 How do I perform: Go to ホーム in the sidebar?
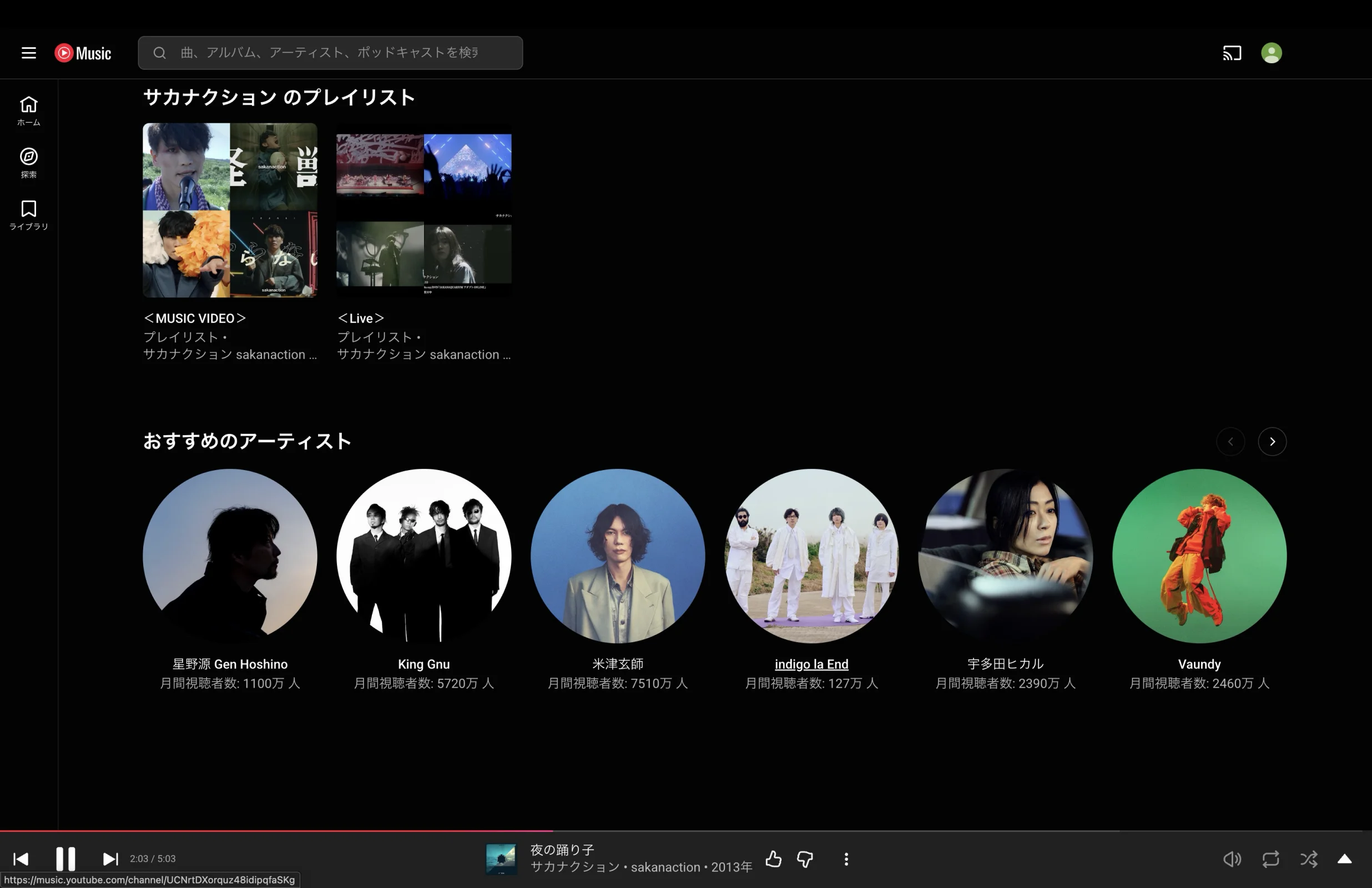pyautogui.click(x=29, y=112)
